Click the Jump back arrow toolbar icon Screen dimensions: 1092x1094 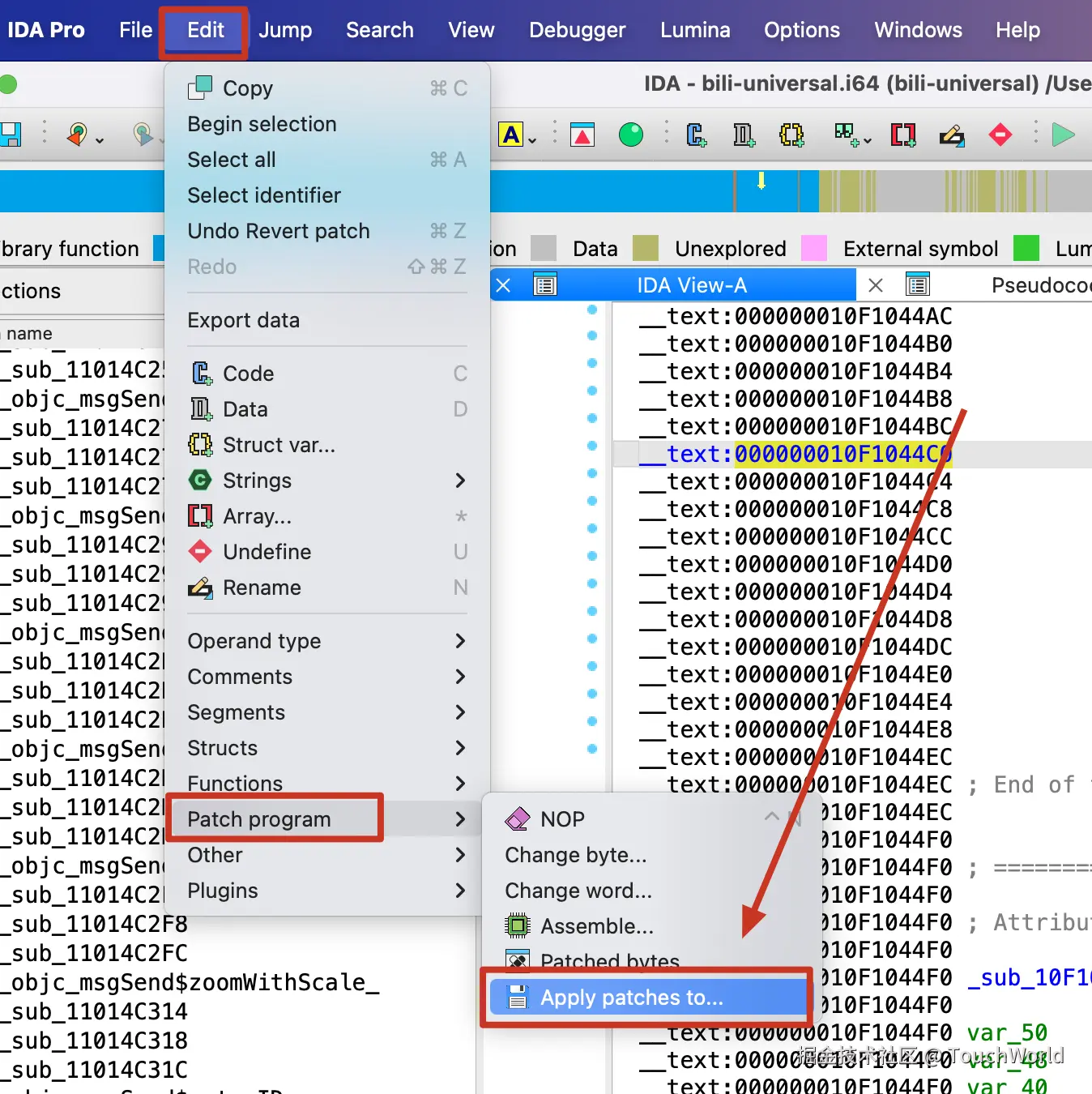[x=77, y=134]
